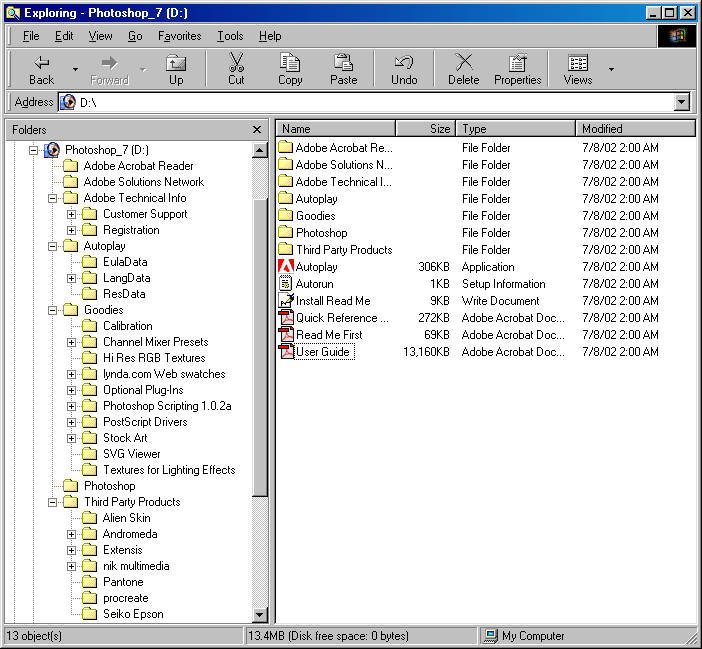Open the Views dropdown arrow

[x=611, y=69]
